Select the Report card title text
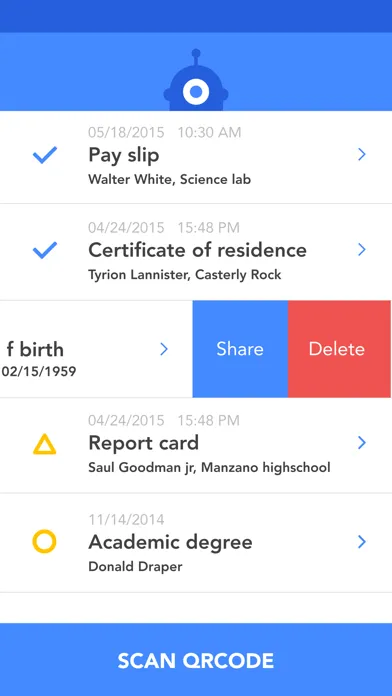The height and width of the screenshot is (696, 392). pos(143,443)
